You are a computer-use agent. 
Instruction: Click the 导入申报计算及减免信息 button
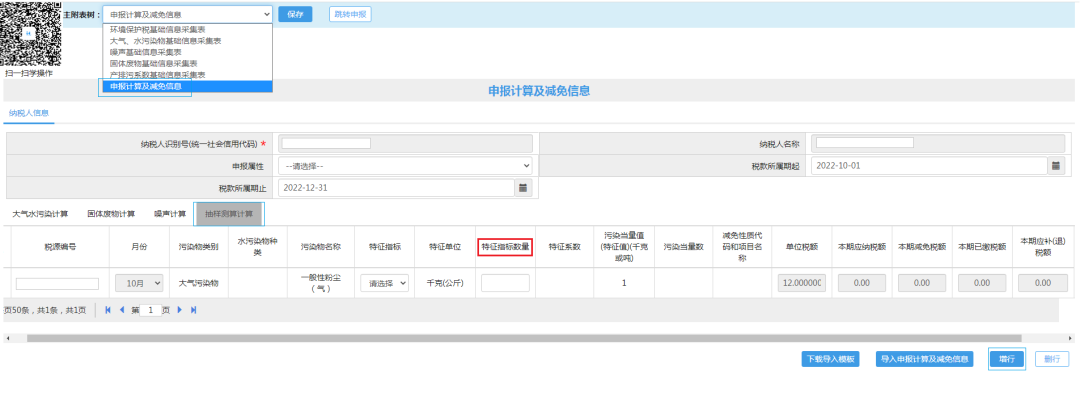pyautogui.click(x=924, y=359)
